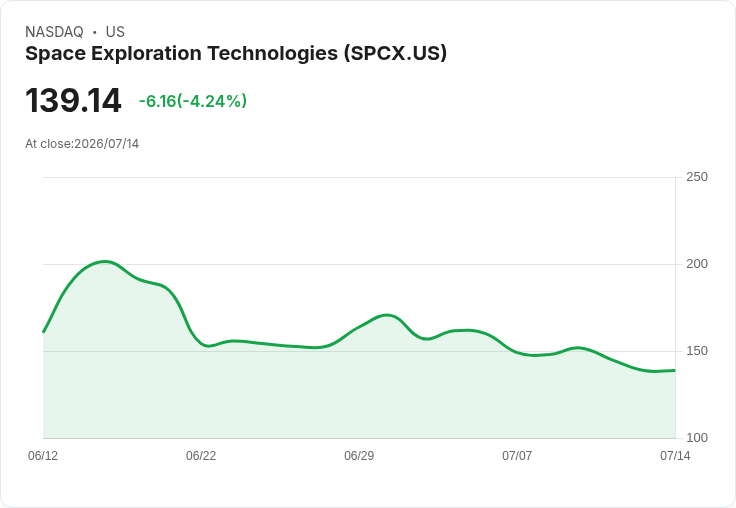Select the -6.16(-4.24%) change value

coord(193,101)
